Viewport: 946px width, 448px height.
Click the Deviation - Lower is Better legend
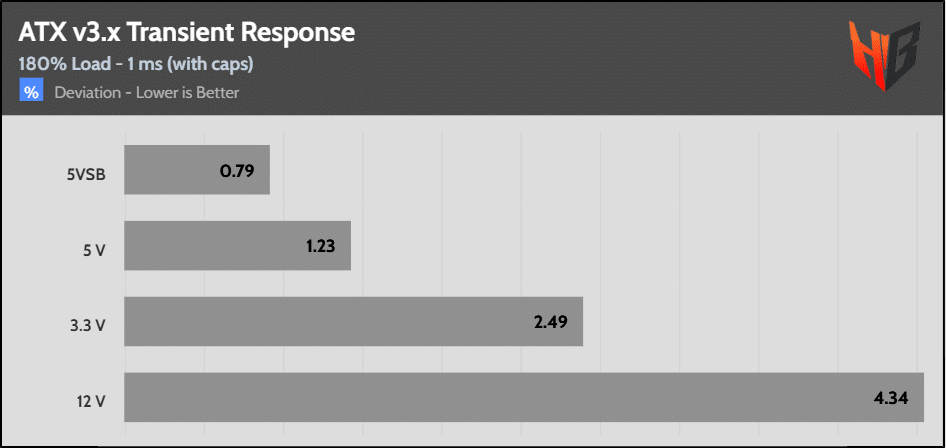click(147, 93)
